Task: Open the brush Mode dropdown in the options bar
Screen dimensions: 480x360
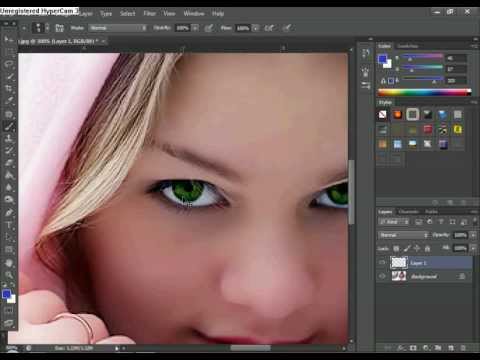Action: click(117, 28)
